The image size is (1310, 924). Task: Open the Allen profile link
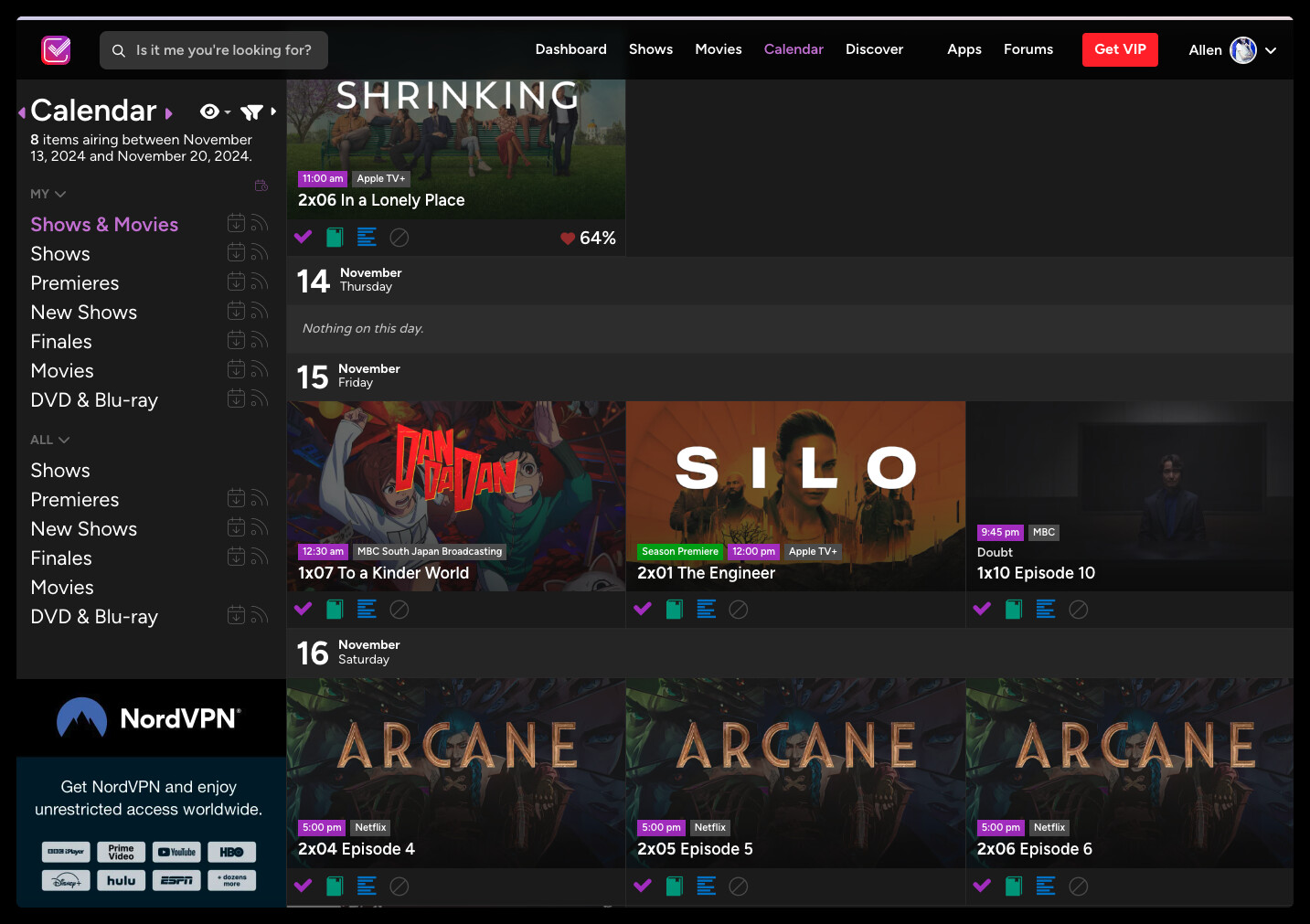(x=1205, y=50)
